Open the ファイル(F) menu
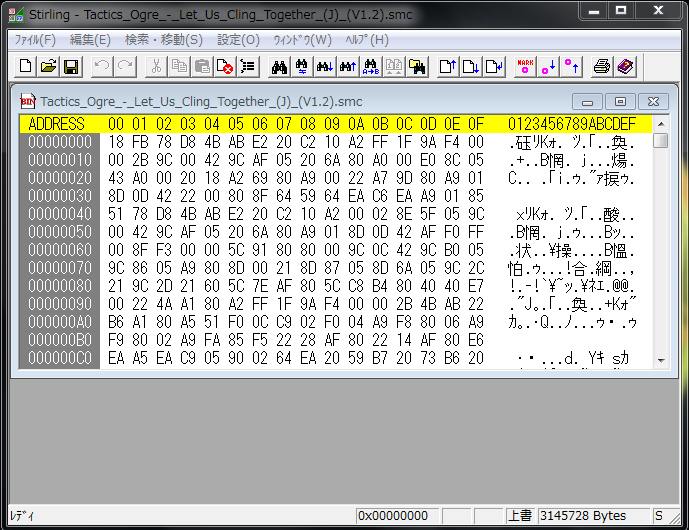 point(35,40)
